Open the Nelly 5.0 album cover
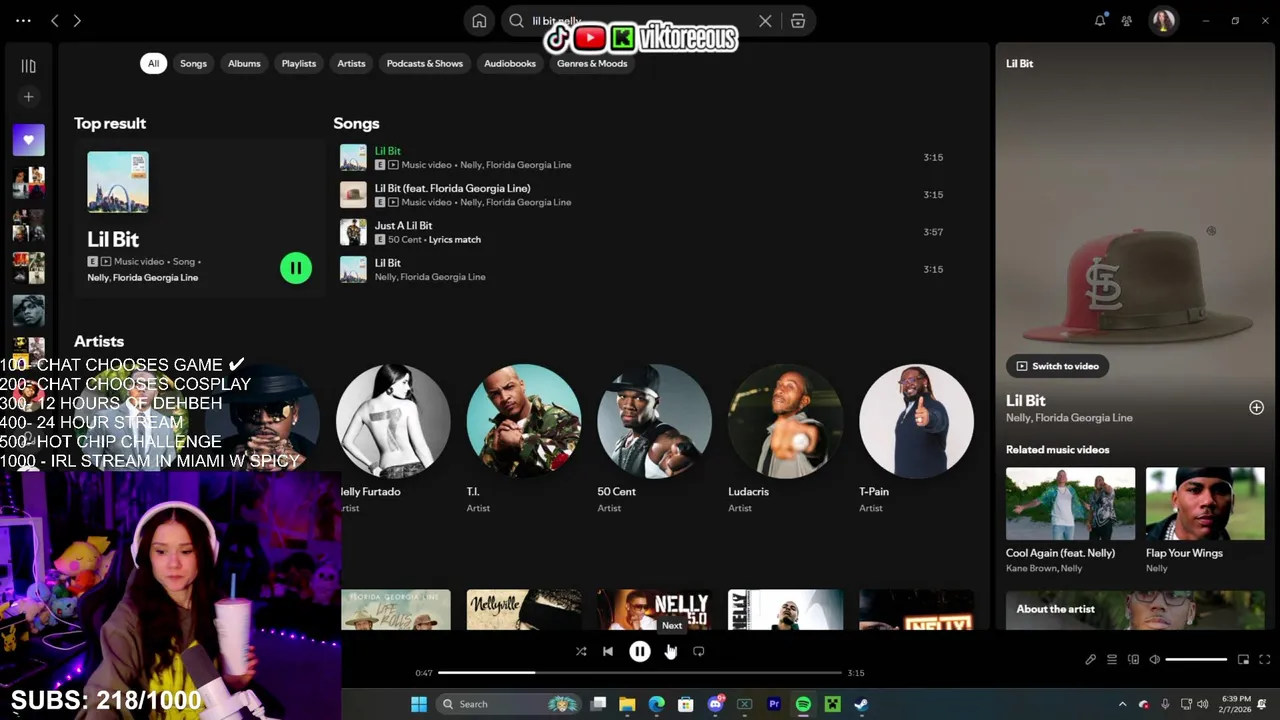This screenshot has height=720, width=1280. point(655,610)
